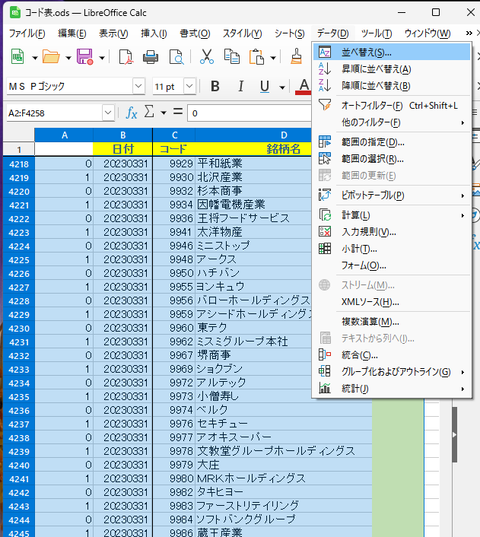This screenshot has height=537, width=480.
Task: Click the Sum sigma icon
Action: click(x=149, y=112)
